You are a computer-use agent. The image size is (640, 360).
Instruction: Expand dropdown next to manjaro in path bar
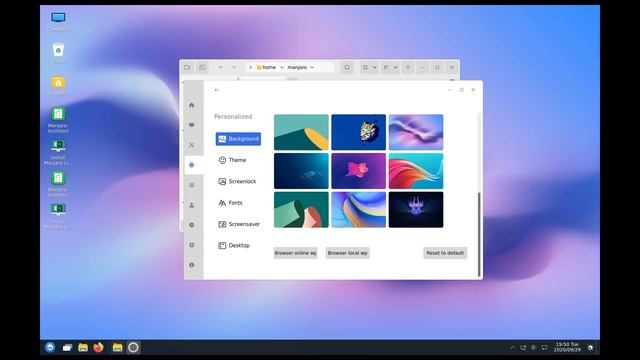(312, 67)
